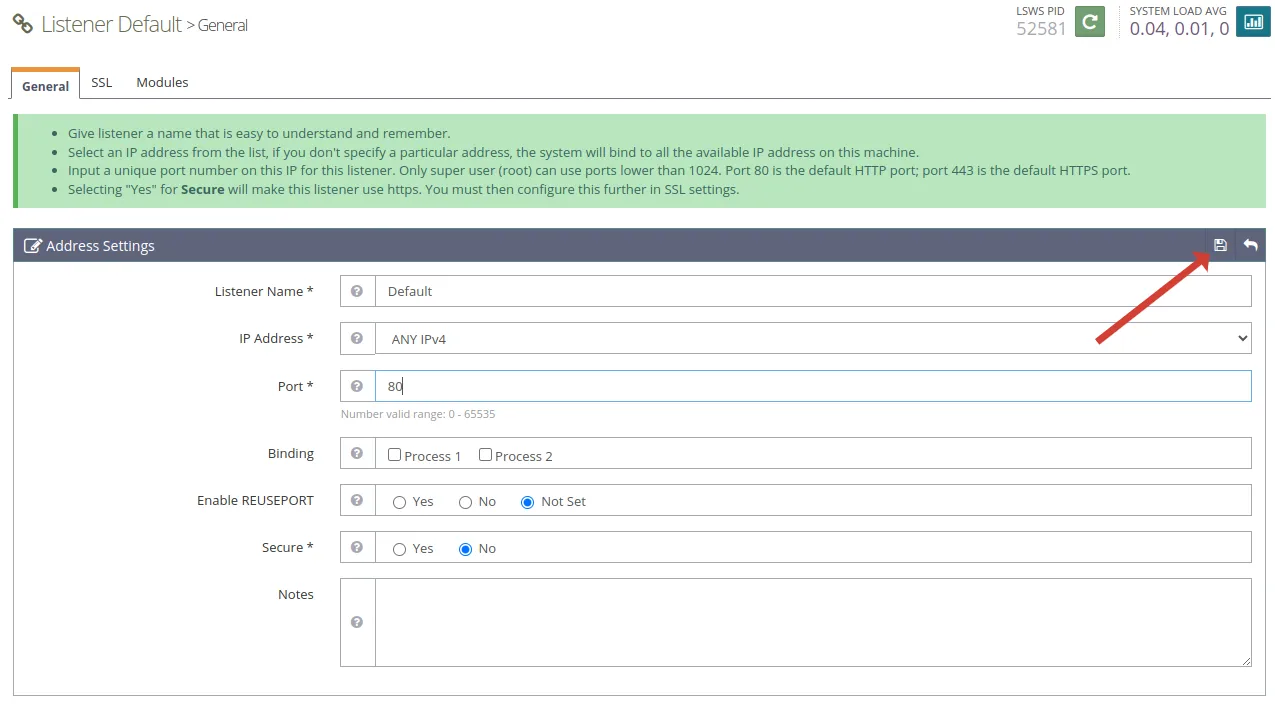
Task: Click the Listener Name input field
Action: [x=813, y=291]
